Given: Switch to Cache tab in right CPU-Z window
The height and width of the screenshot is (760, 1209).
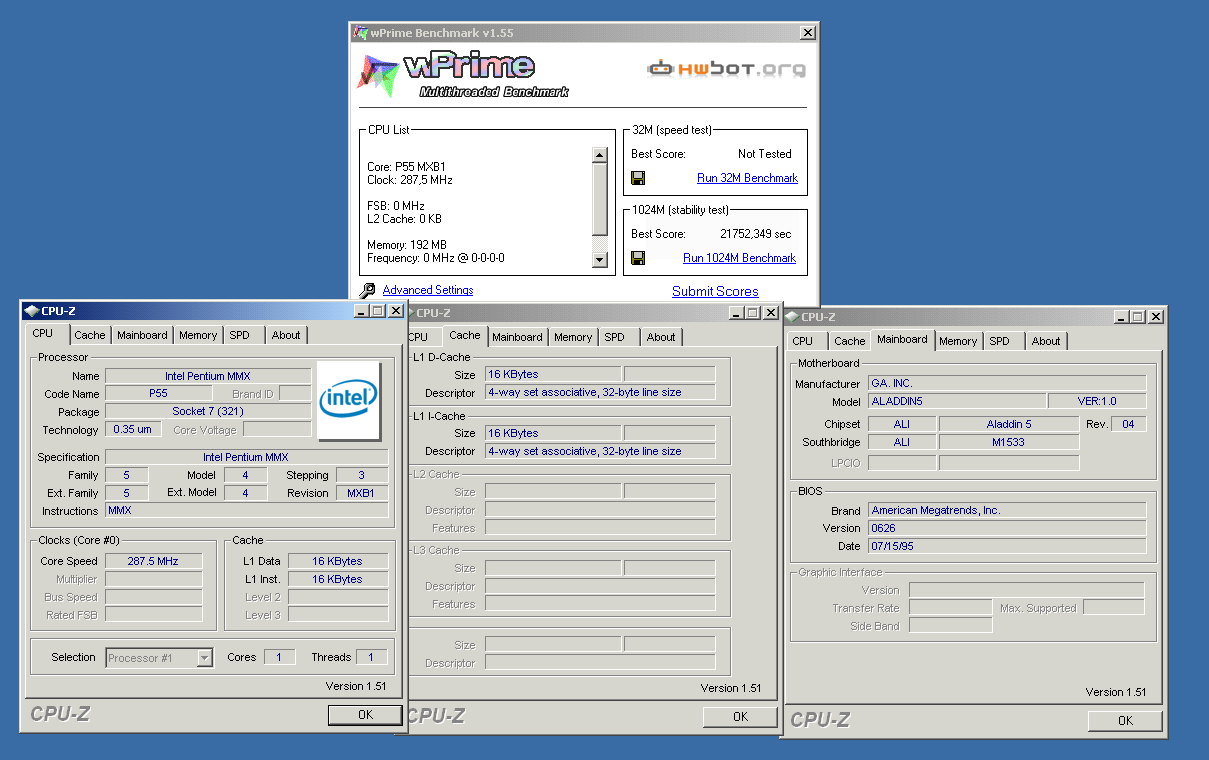Looking at the screenshot, I should coord(850,341).
